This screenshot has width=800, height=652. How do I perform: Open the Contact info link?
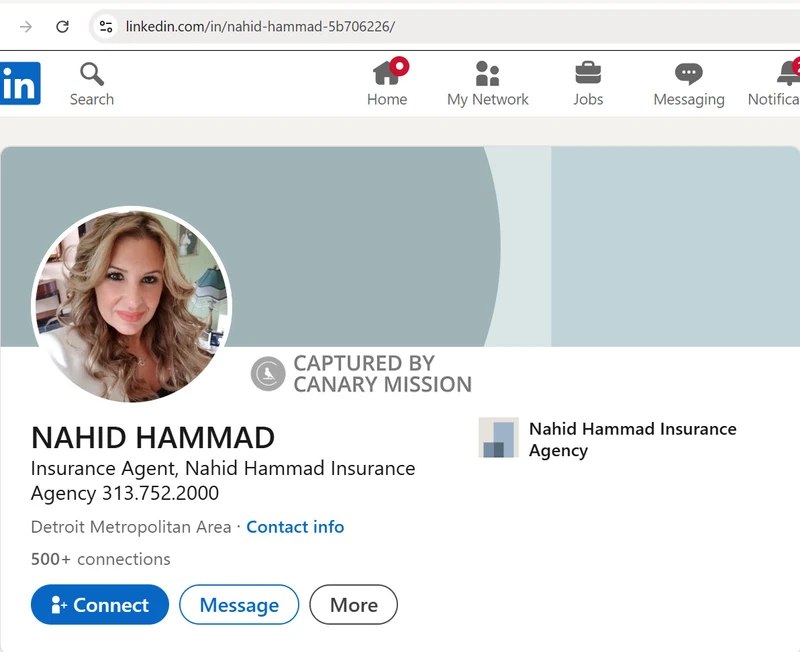click(295, 526)
